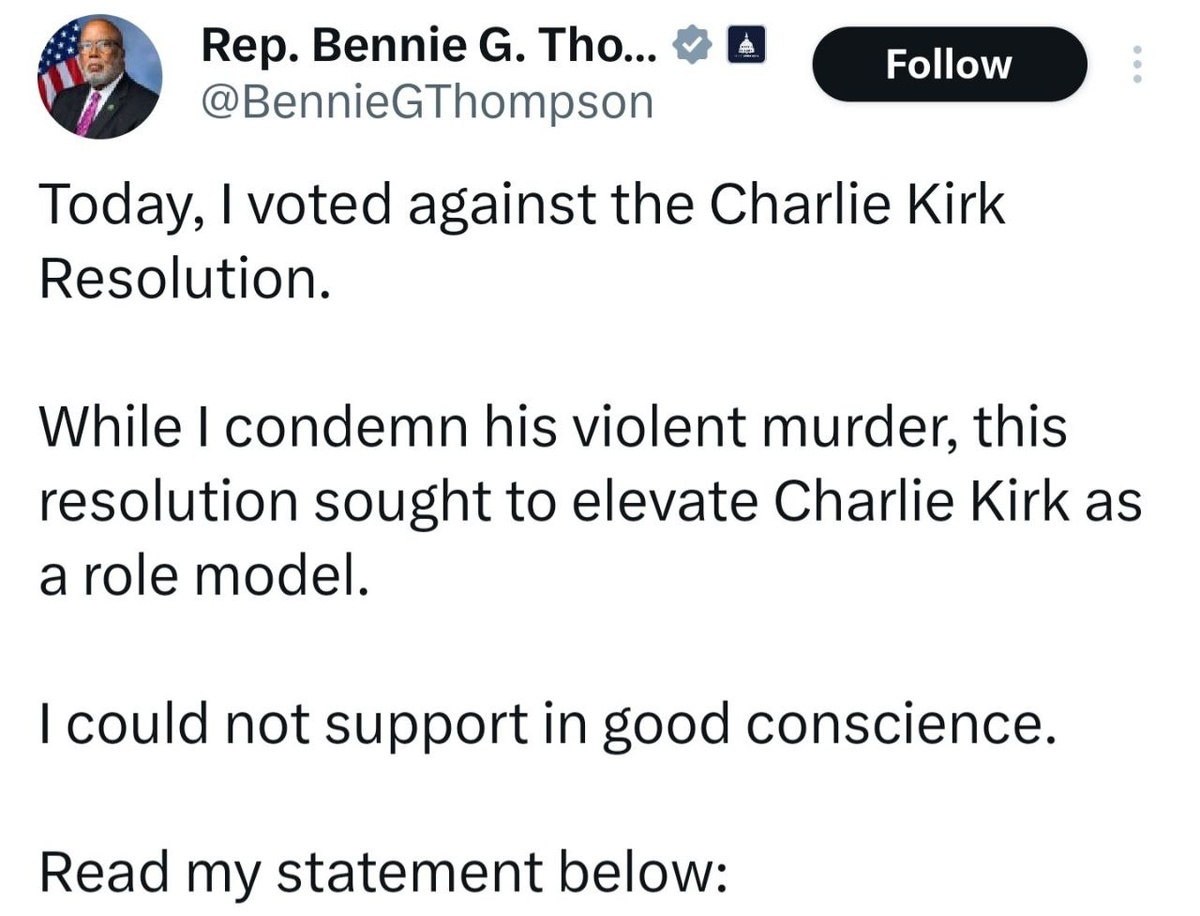Open the three-dot more options menu

coord(1135,65)
